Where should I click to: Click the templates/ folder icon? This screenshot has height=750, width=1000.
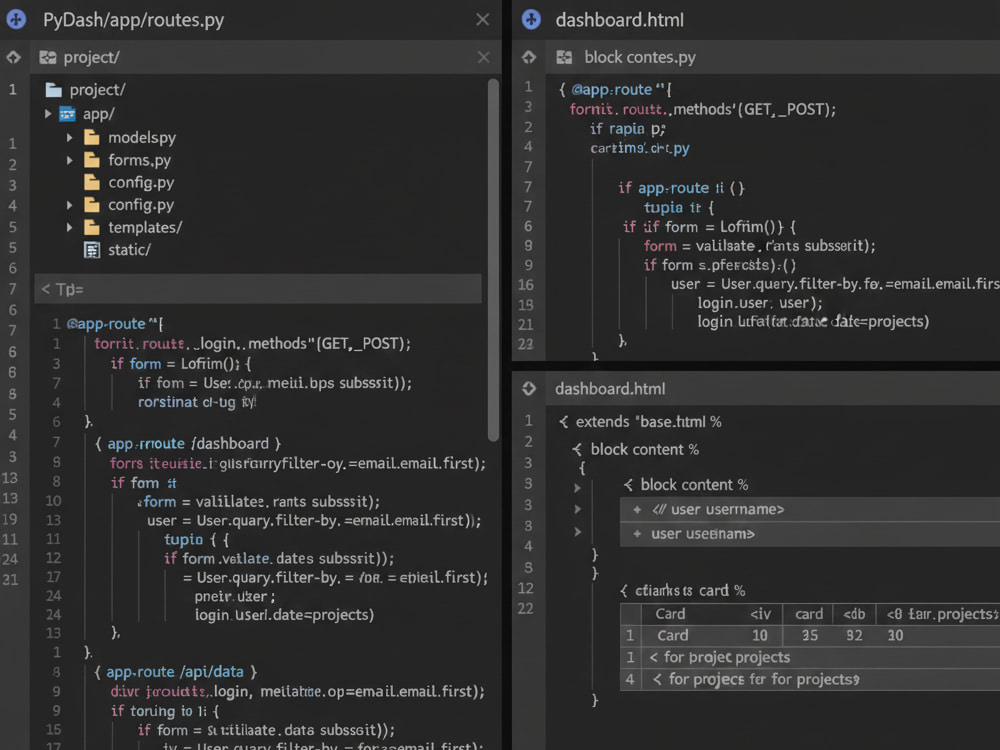[x=92, y=227]
